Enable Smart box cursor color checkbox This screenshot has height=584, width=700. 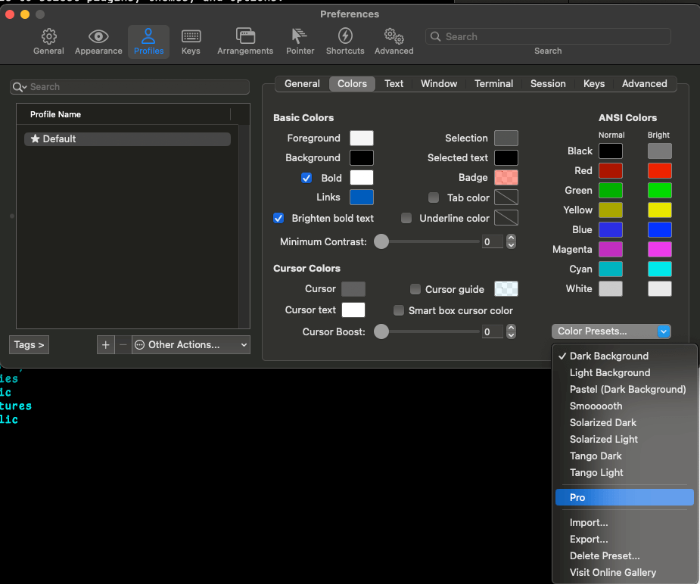tap(399, 310)
